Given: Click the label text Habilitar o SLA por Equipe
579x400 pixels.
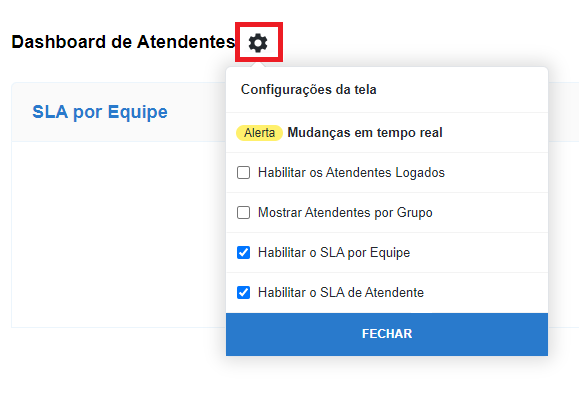Looking at the screenshot, I should pos(334,253).
